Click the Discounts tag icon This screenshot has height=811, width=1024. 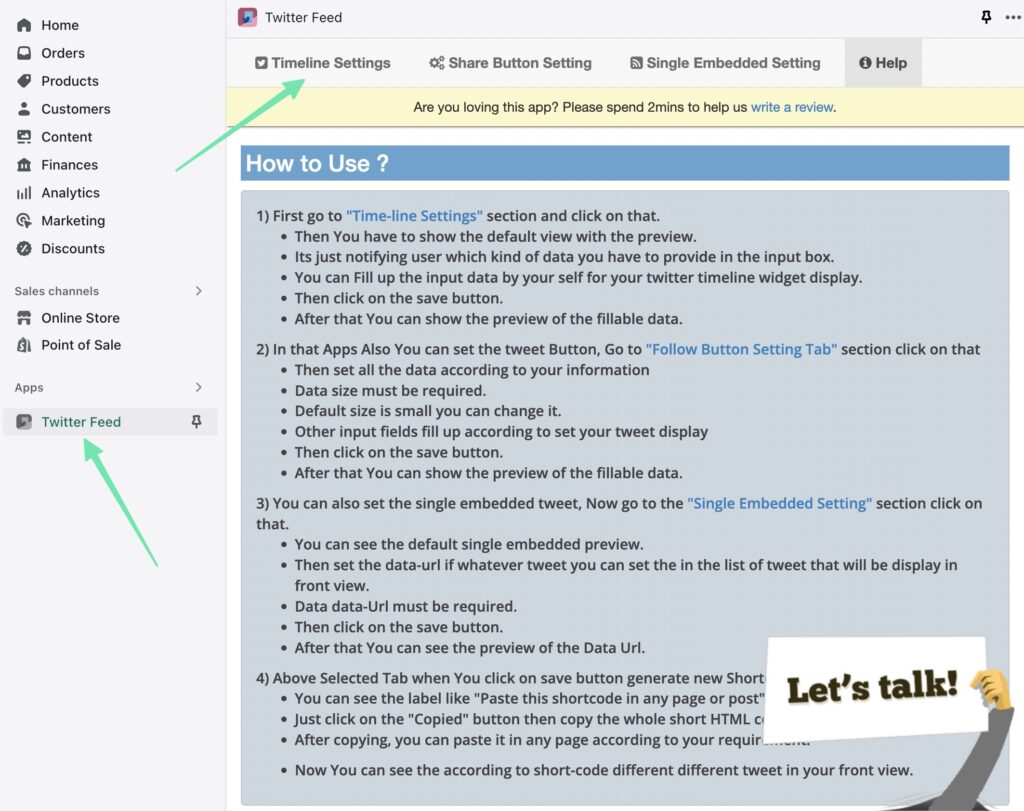(x=25, y=249)
